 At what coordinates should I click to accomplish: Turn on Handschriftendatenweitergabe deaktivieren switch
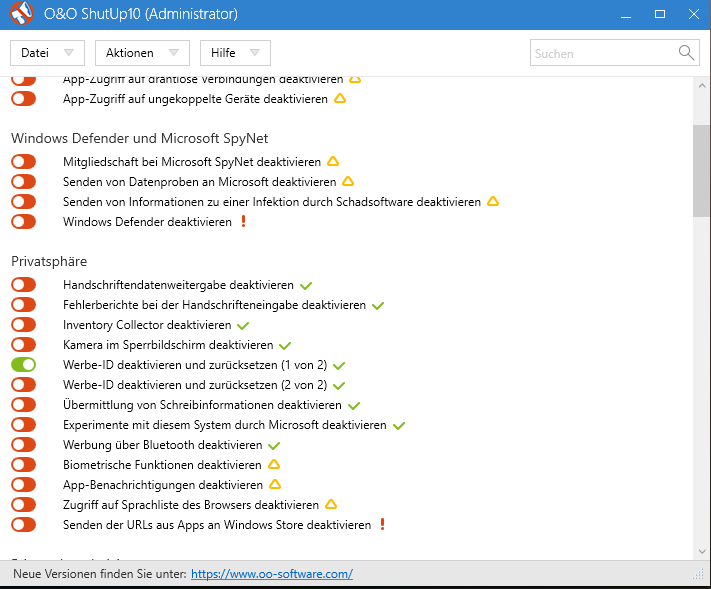[23, 285]
